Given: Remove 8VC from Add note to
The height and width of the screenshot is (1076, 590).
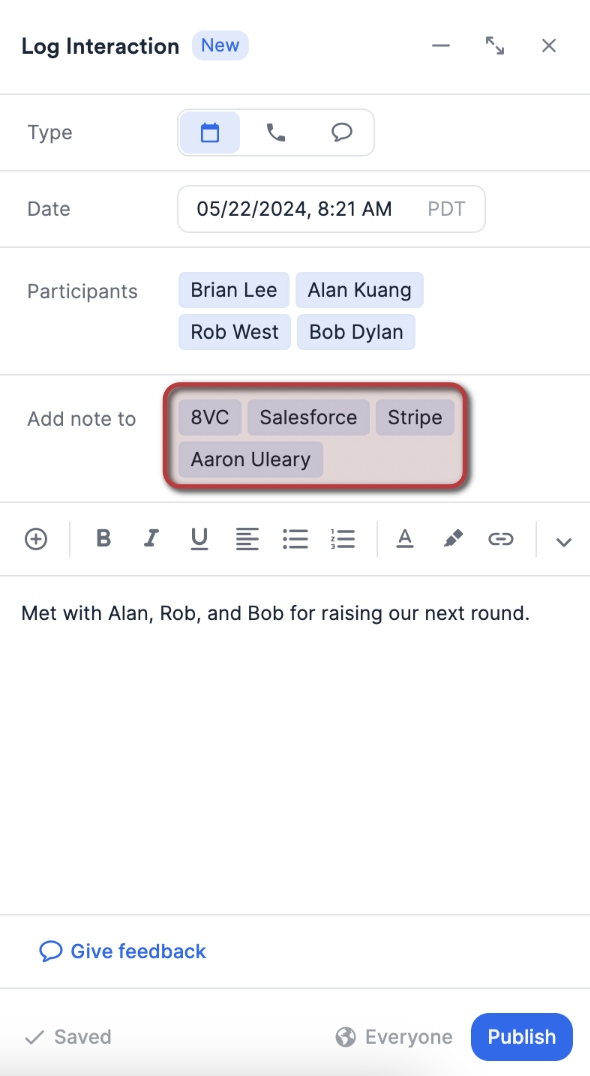Looking at the screenshot, I should click(210, 417).
